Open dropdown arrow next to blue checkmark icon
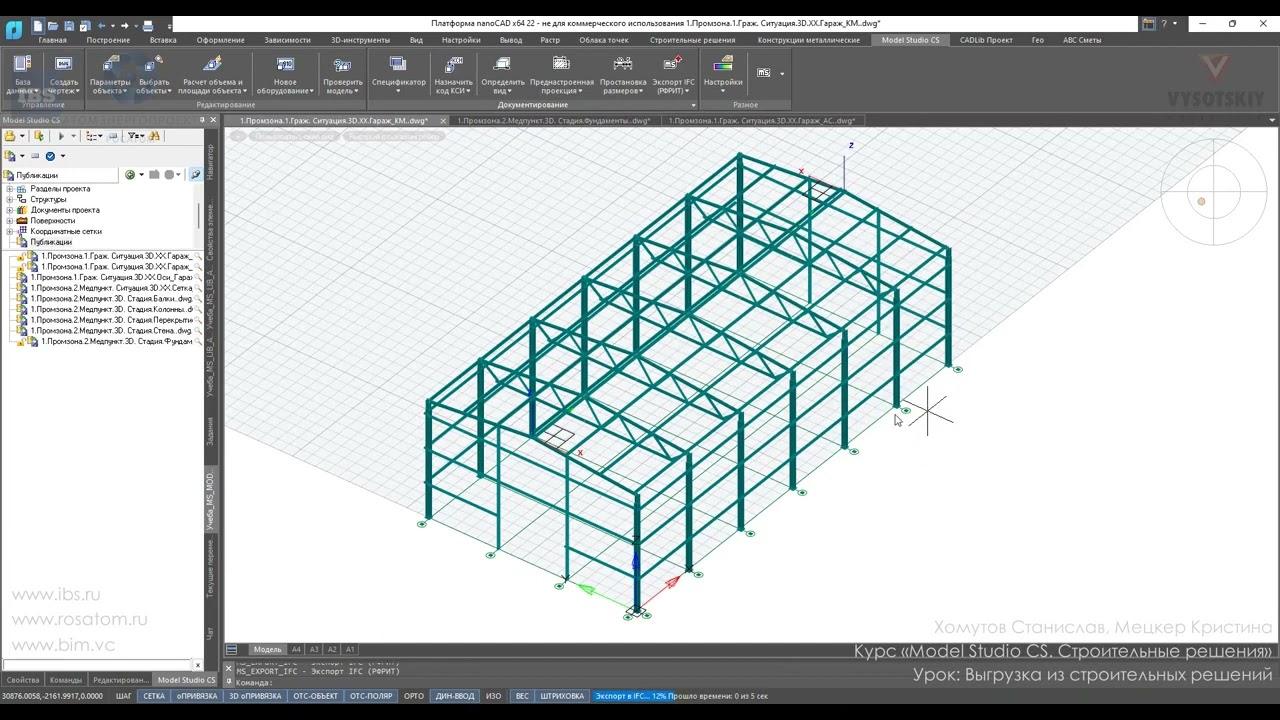Image resolution: width=1280 pixels, height=720 pixels. 62,156
